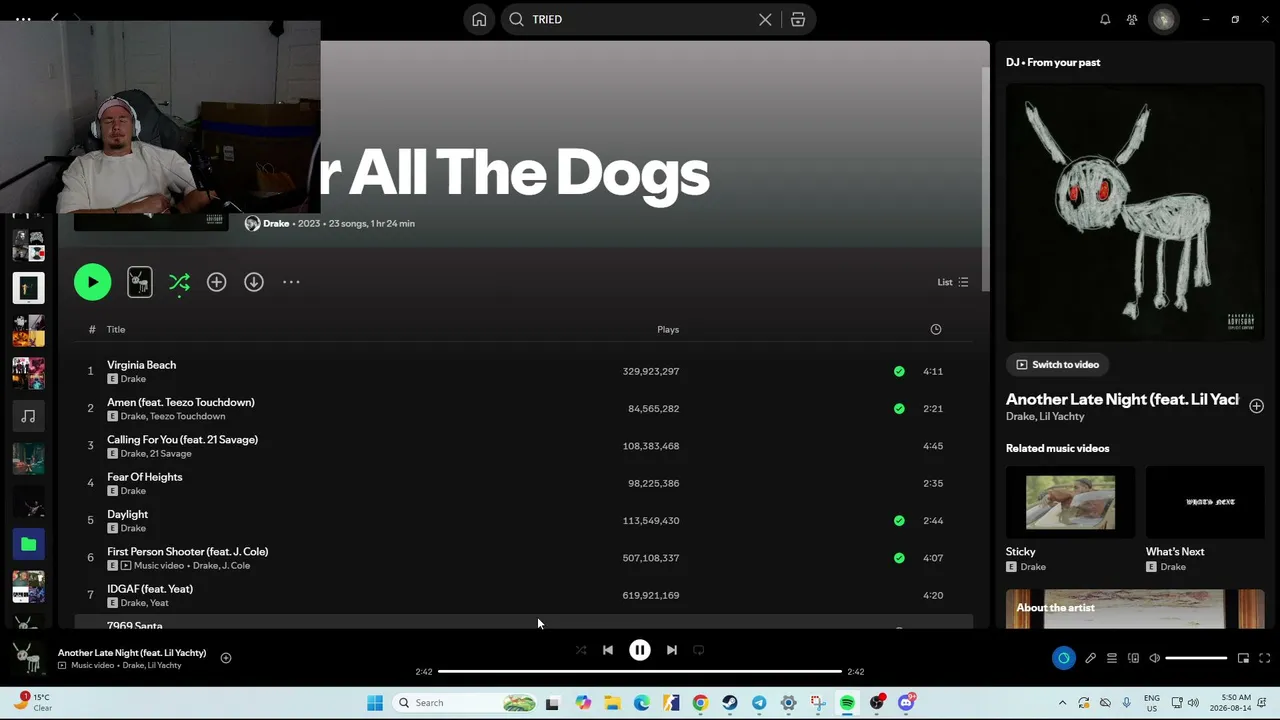The height and width of the screenshot is (720, 1280).
Task: Enter full screen mode
Action: (x=1264, y=658)
